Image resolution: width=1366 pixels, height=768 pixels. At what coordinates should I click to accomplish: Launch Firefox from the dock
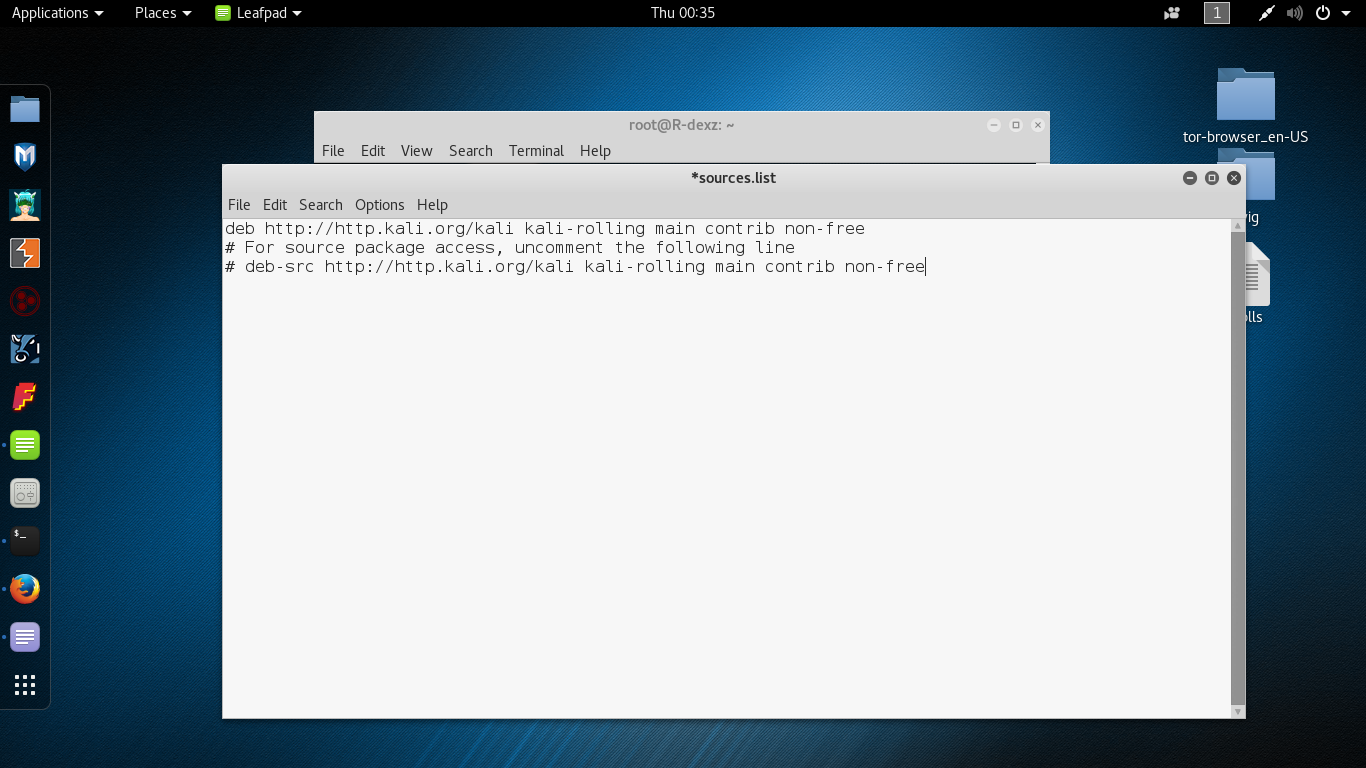tap(24, 589)
